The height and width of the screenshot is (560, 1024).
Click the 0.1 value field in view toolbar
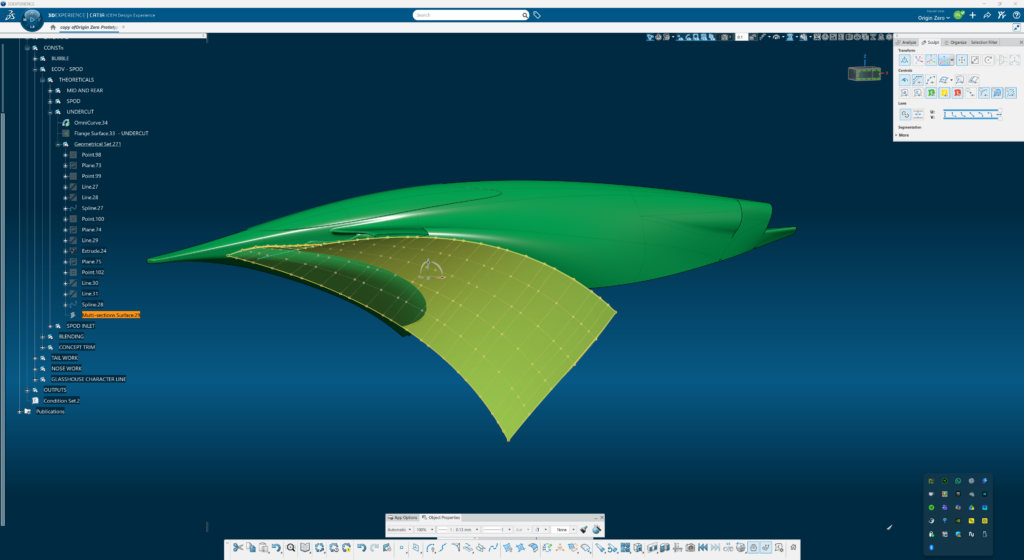click(x=741, y=37)
